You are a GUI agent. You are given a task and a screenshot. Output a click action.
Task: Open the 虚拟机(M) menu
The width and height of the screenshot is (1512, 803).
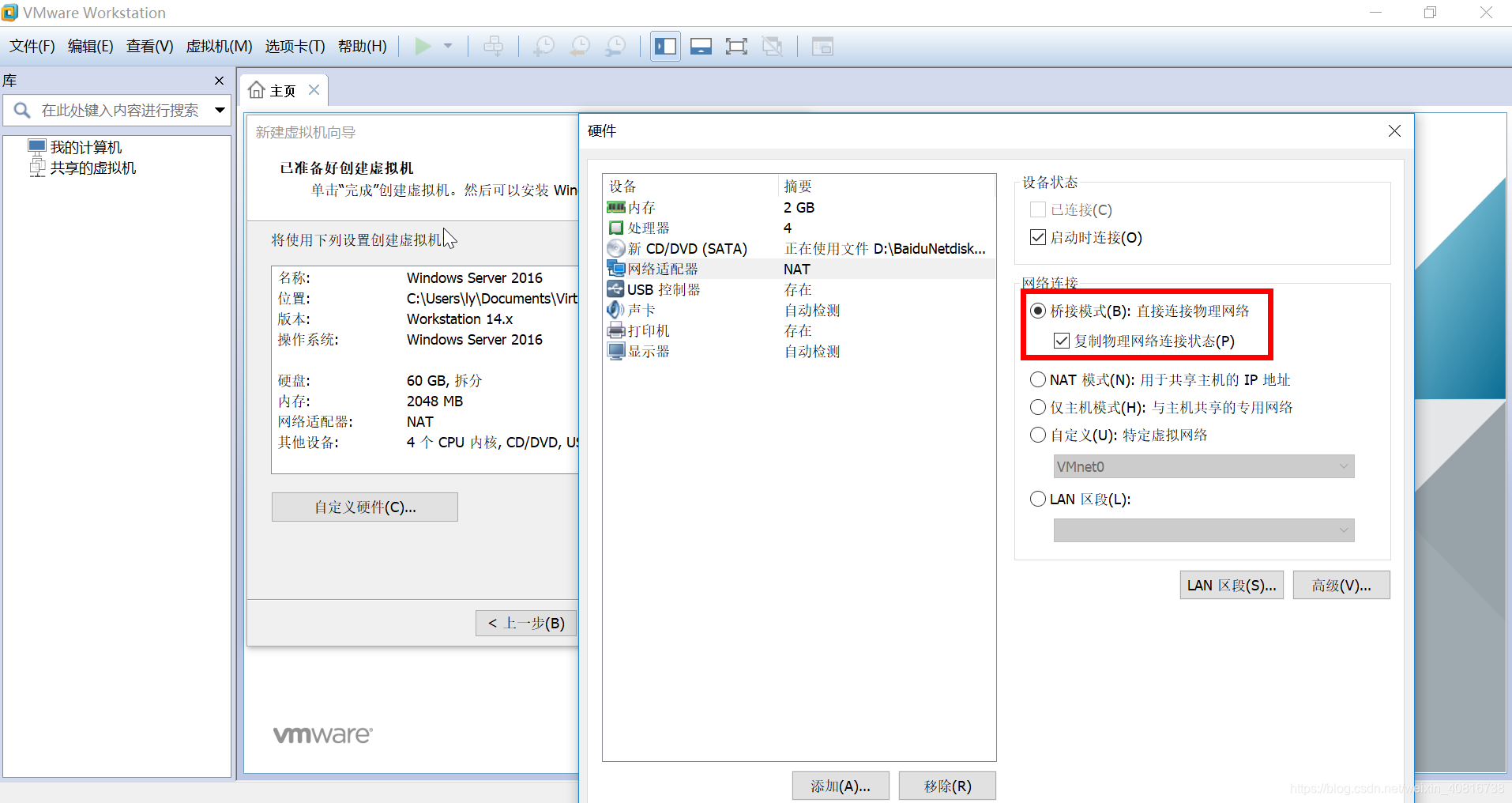point(219,47)
